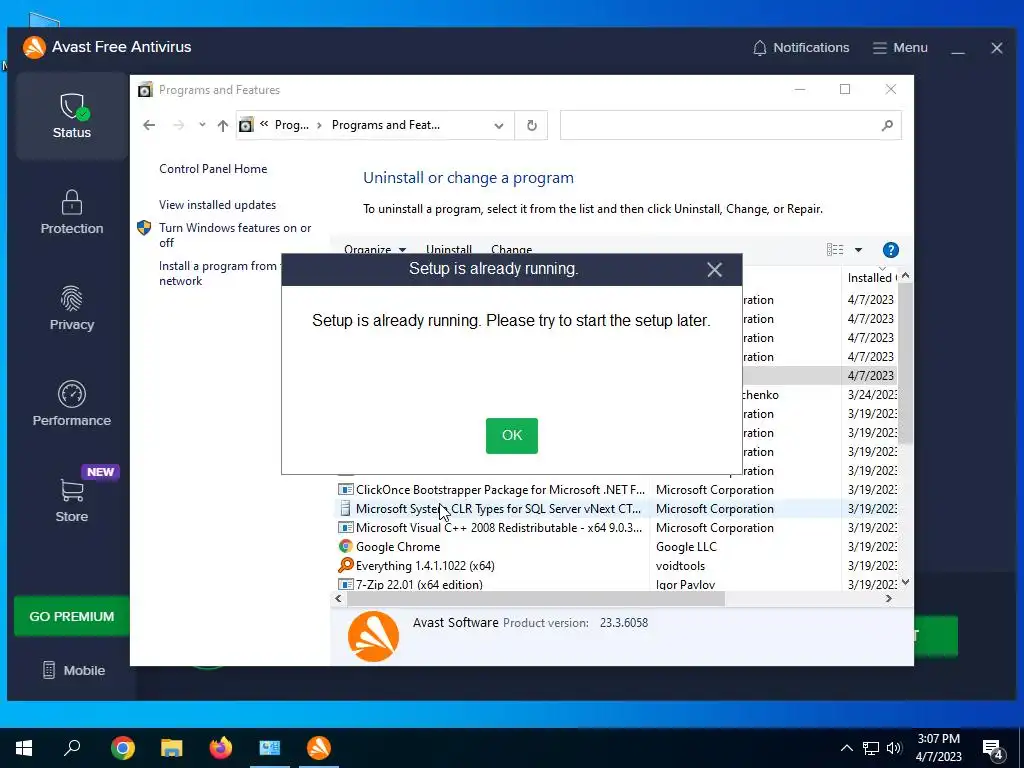
Task: Select Google Chrome in the program list
Action: point(397,547)
